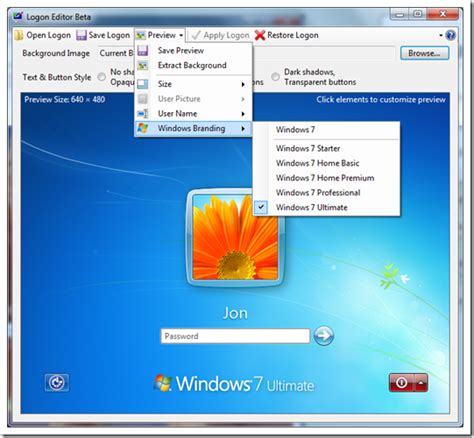Select Windows 7 Home Premium branding
The image size is (474, 438).
coord(327,178)
